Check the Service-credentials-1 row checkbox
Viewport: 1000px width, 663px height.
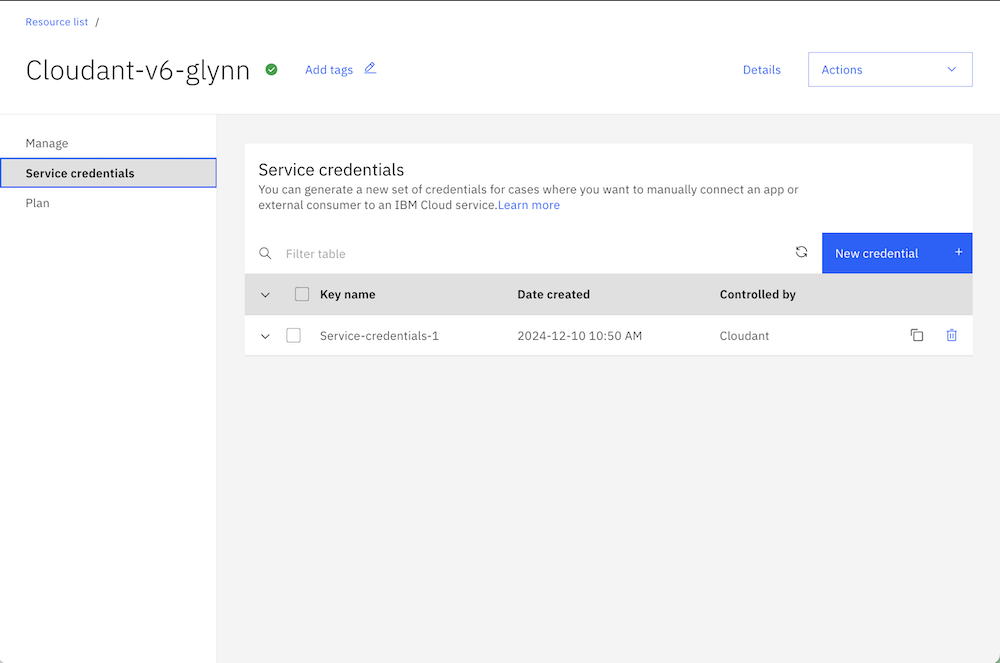(x=293, y=335)
